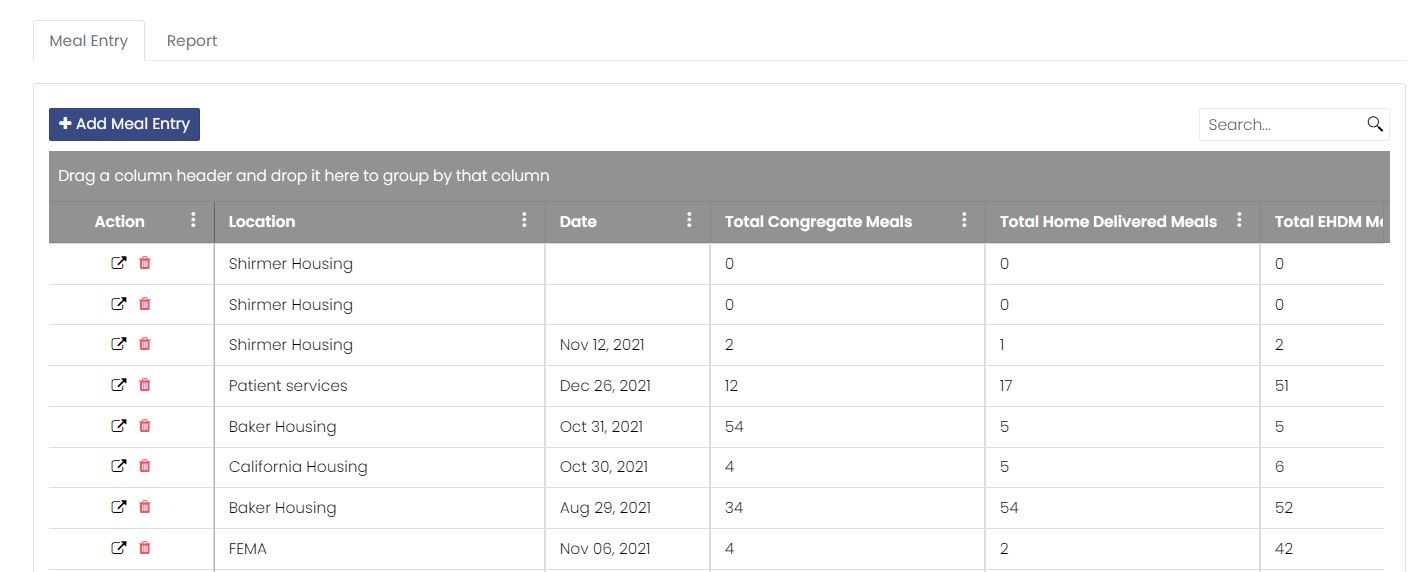Viewport: 1427px width, 572px height.
Task: Click the Add Meal Entry button
Action: [x=125, y=124]
